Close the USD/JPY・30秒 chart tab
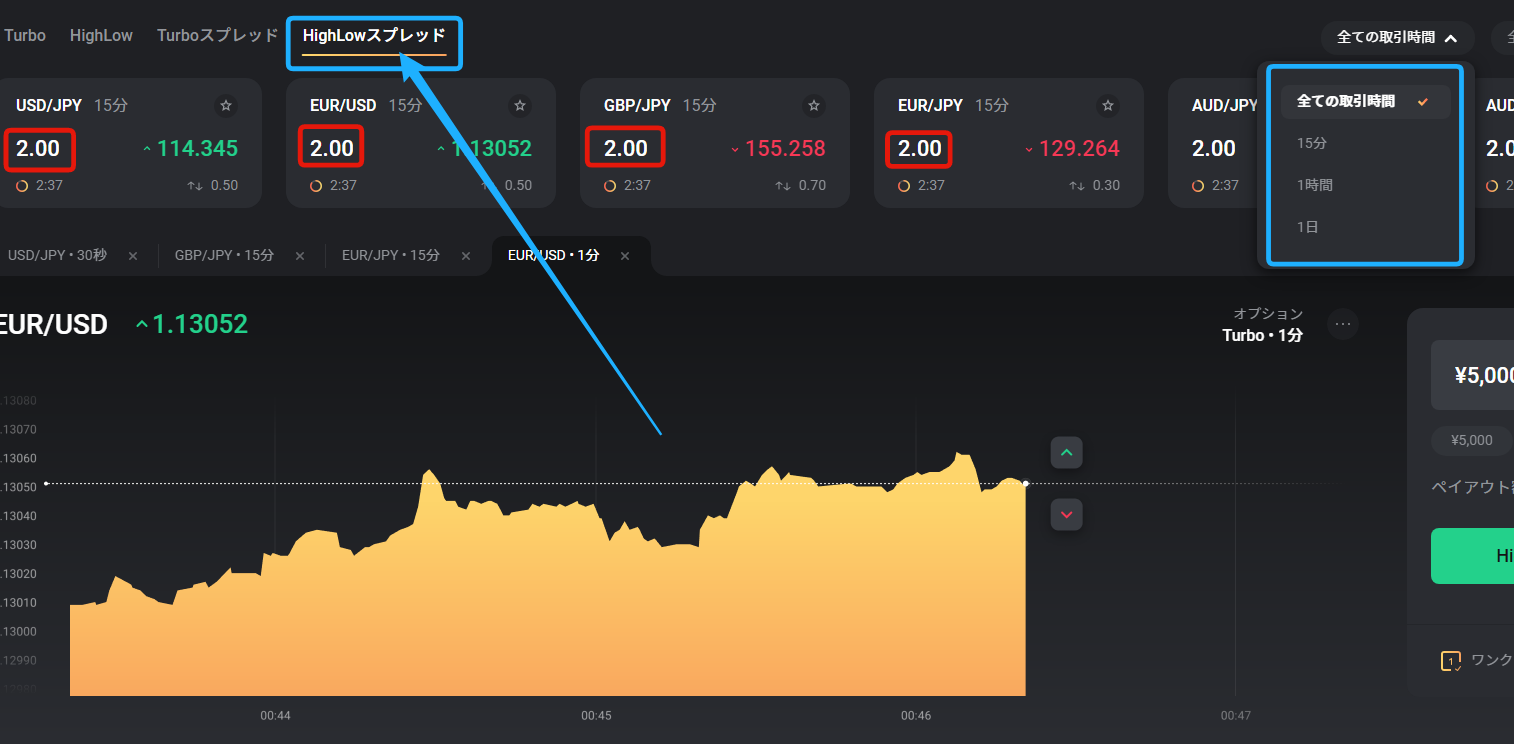The height and width of the screenshot is (744, 1514). tap(133, 256)
